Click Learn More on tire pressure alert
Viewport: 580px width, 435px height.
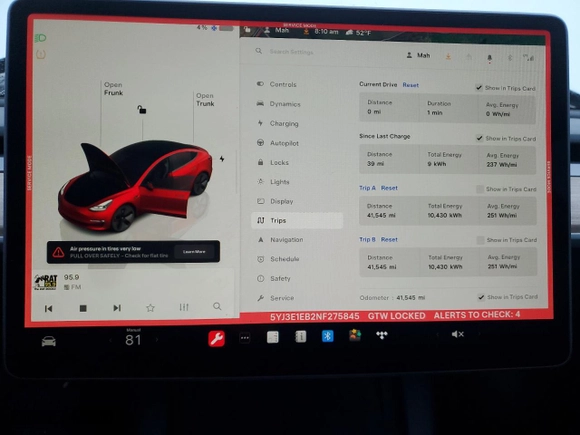[194, 252]
